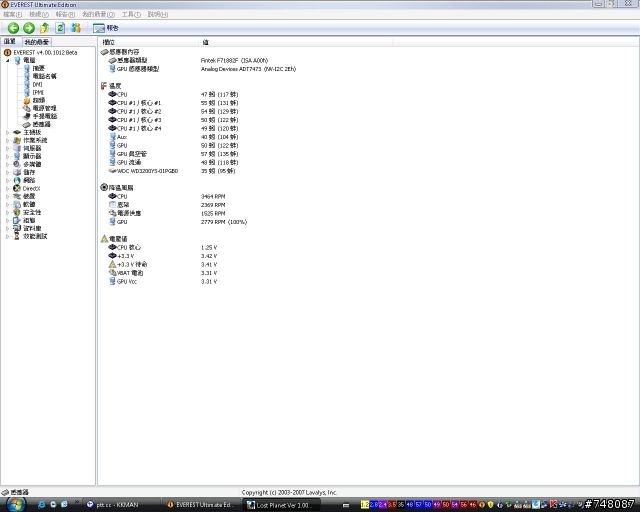Switch to the Menu tab in left panel
The width and height of the screenshot is (640, 512).
point(10,42)
